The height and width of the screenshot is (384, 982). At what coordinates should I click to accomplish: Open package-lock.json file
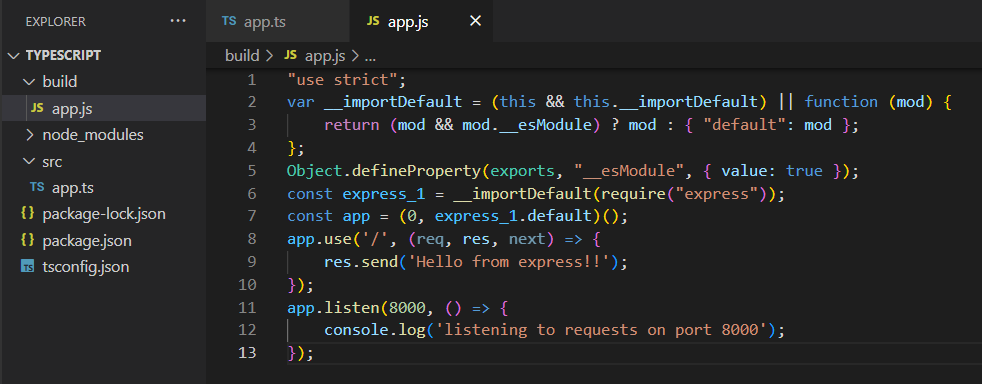click(x=103, y=214)
